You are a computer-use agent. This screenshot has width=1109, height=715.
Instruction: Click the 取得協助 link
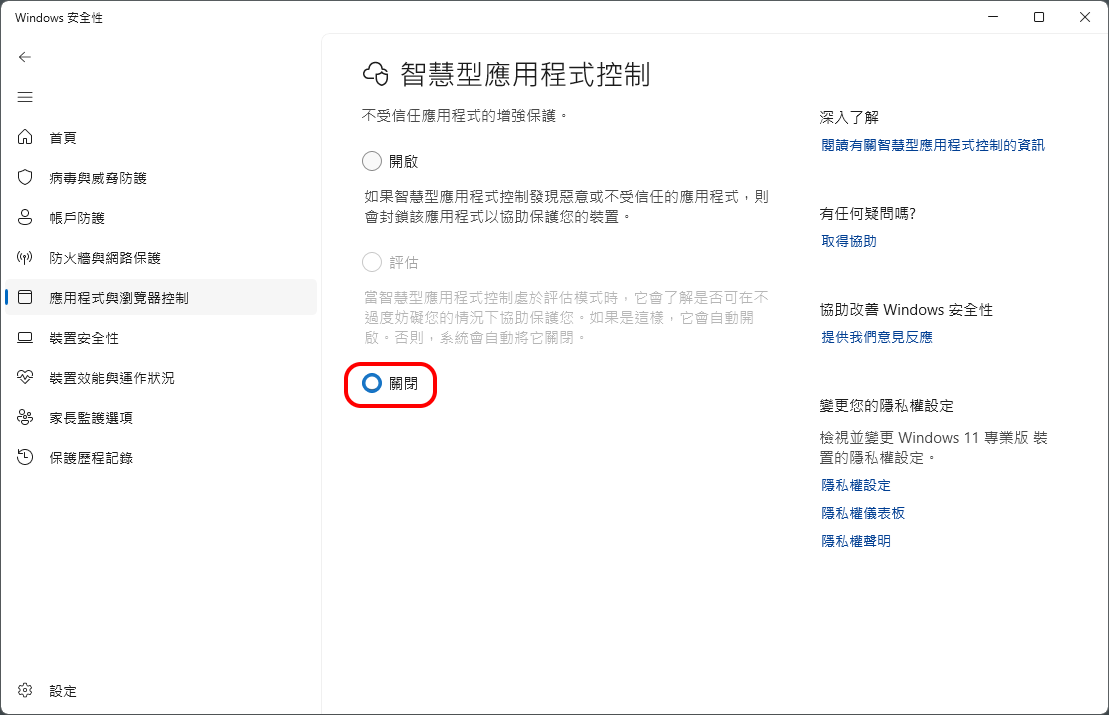[849, 241]
